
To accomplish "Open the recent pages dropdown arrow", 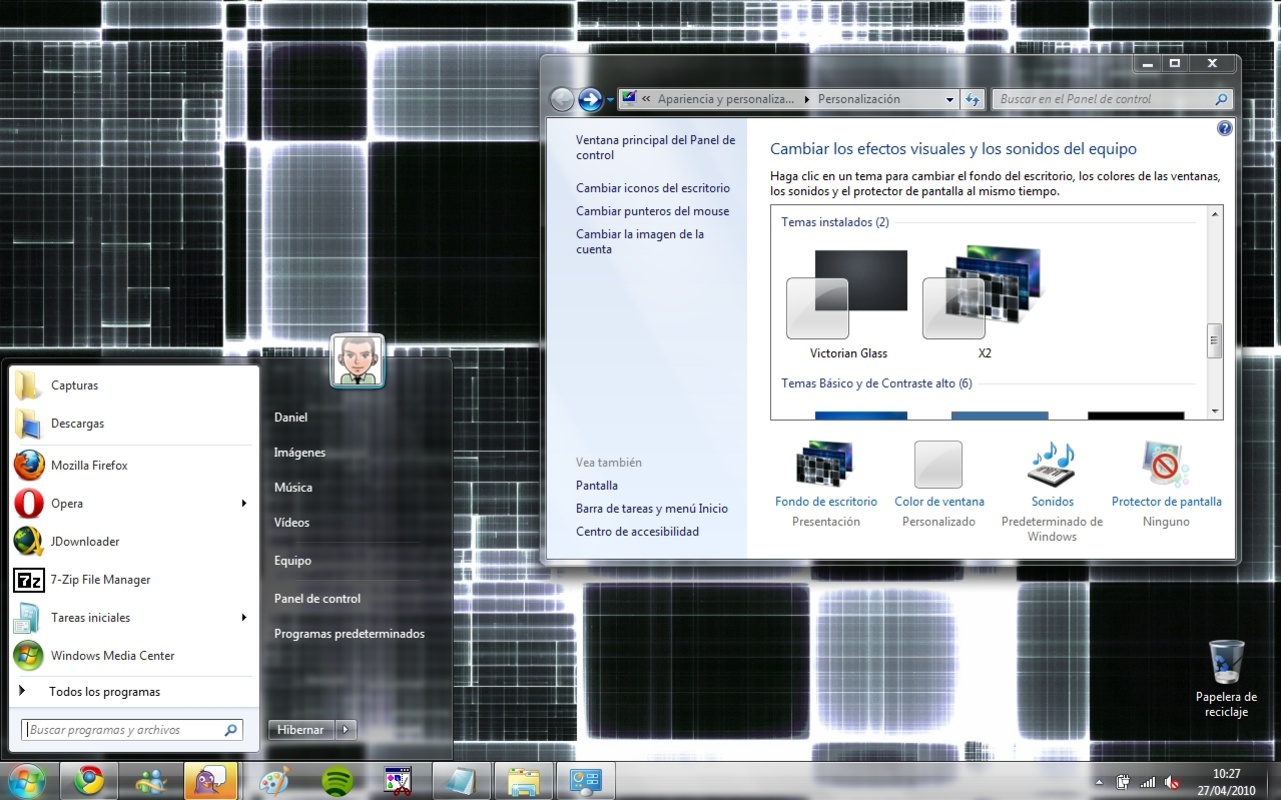I will point(610,100).
